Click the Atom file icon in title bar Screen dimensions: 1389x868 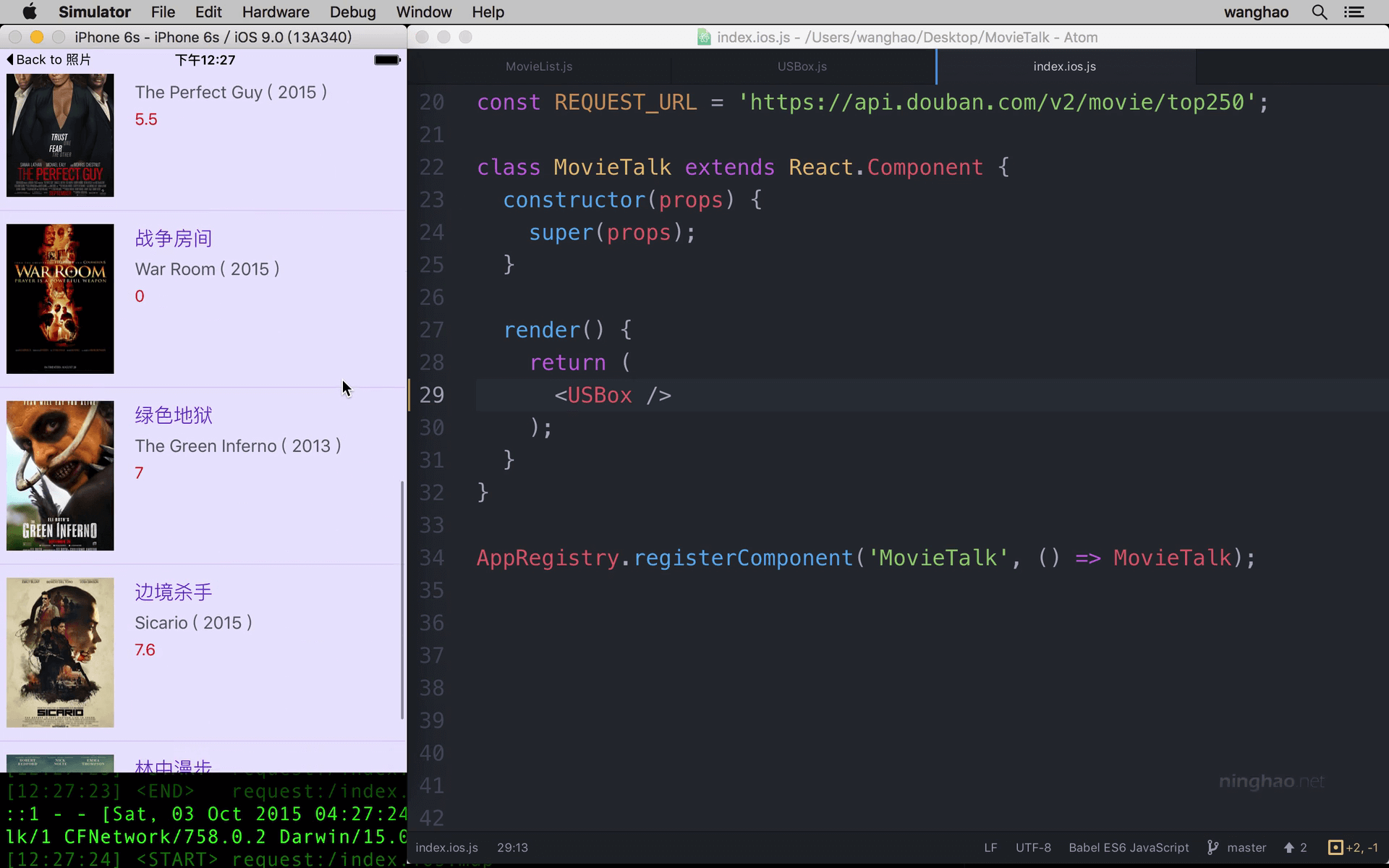704,38
